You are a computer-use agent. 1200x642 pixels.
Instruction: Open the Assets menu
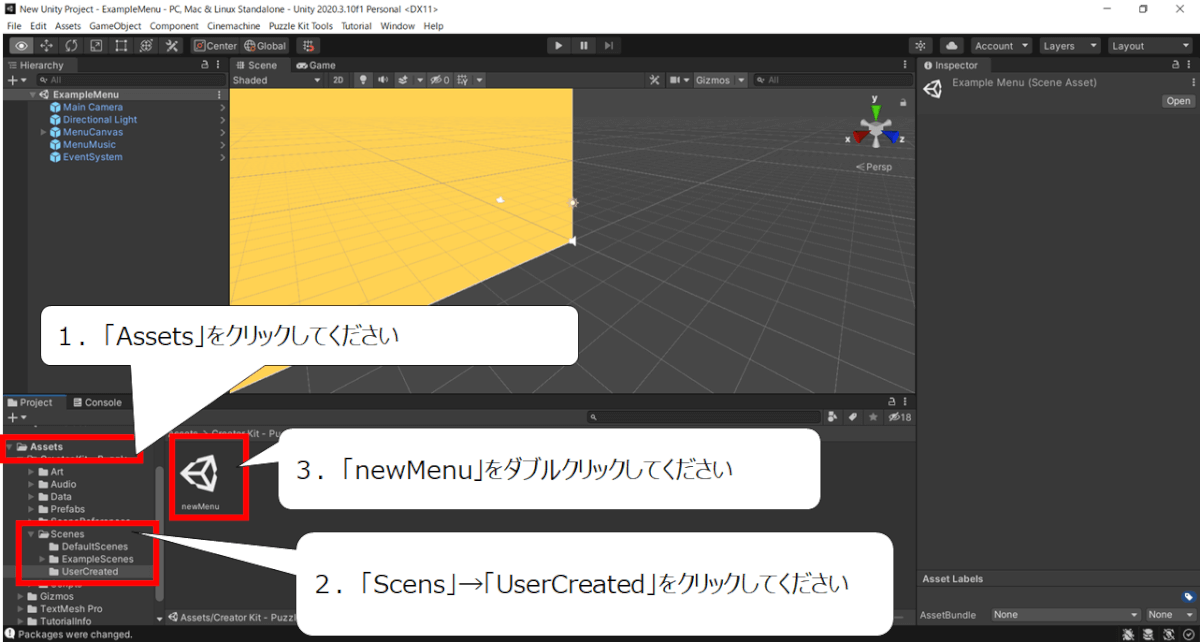click(x=68, y=26)
